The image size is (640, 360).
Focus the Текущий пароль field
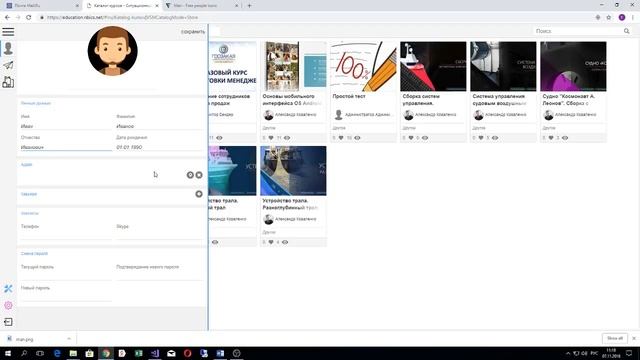[66, 275]
